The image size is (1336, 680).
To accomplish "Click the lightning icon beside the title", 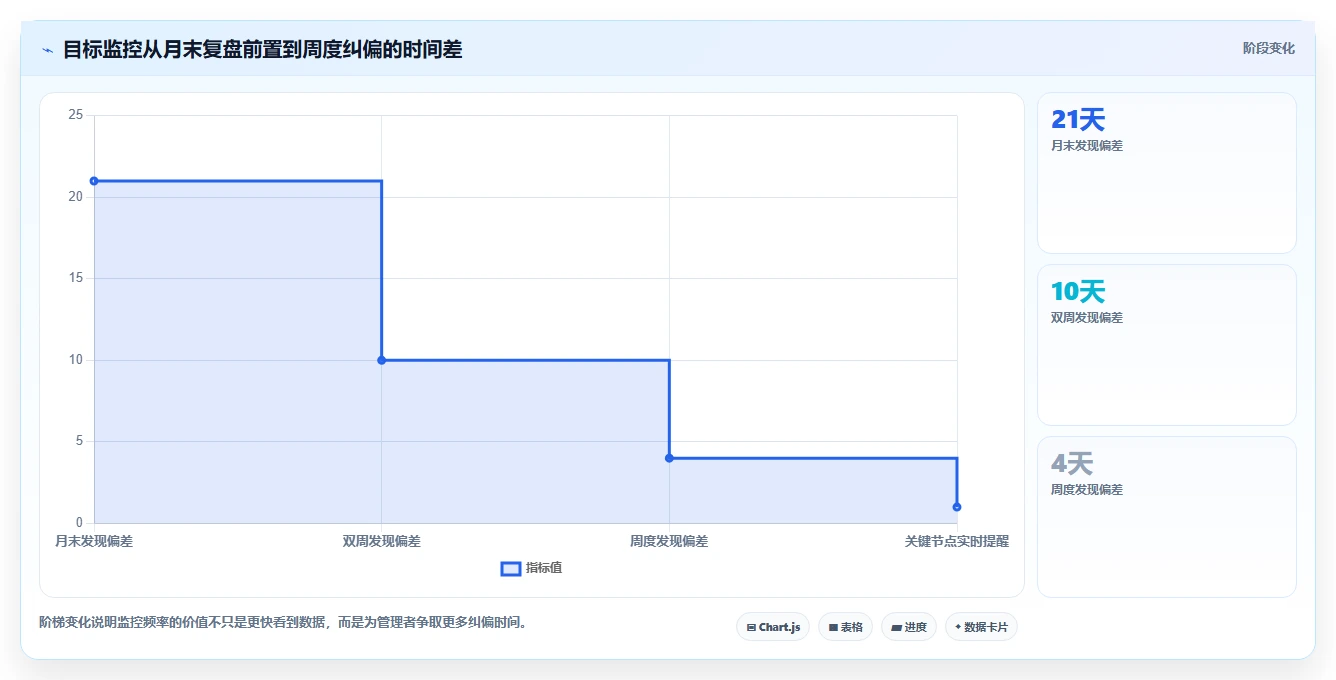I will pyautogui.click(x=47, y=49).
